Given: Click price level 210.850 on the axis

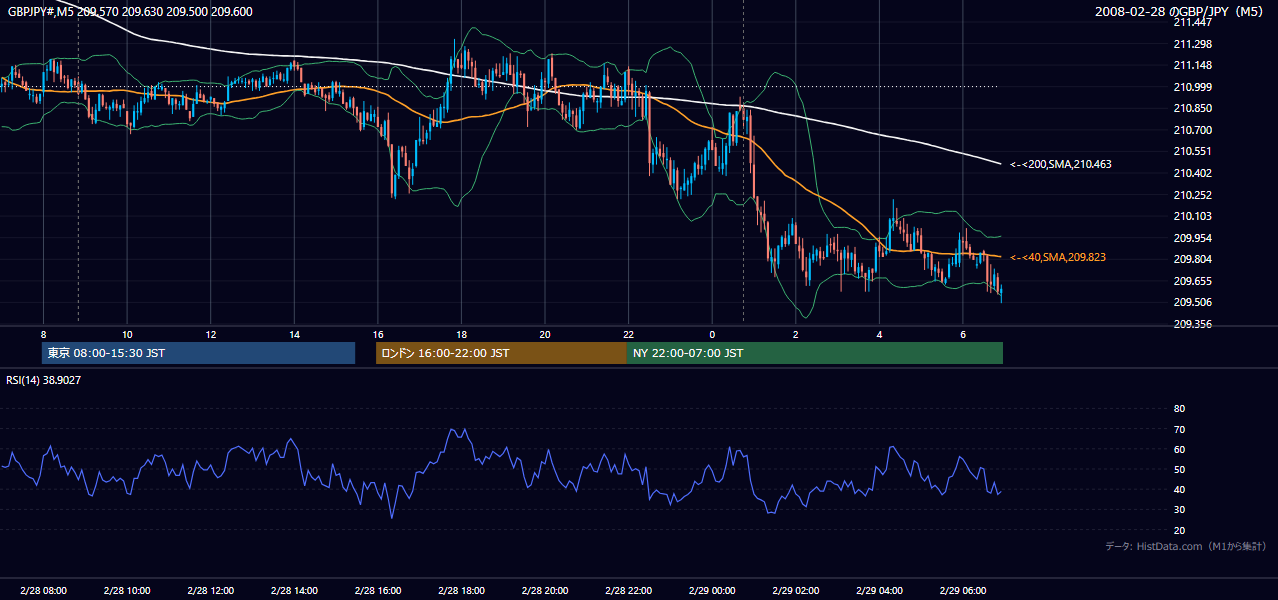Looking at the screenshot, I should click(x=1193, y=108).
